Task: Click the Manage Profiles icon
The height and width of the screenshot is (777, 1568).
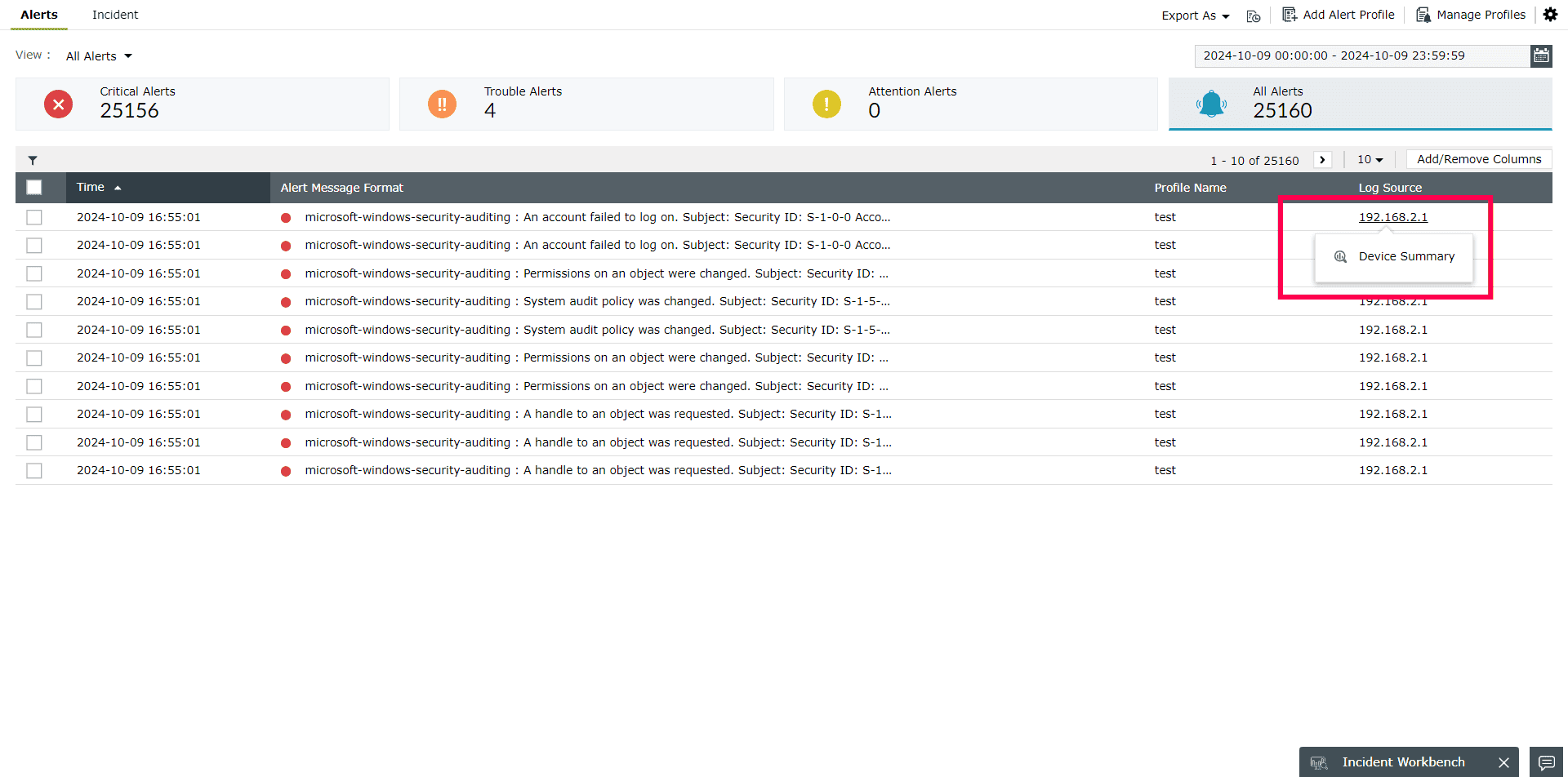Action: 1423,15
